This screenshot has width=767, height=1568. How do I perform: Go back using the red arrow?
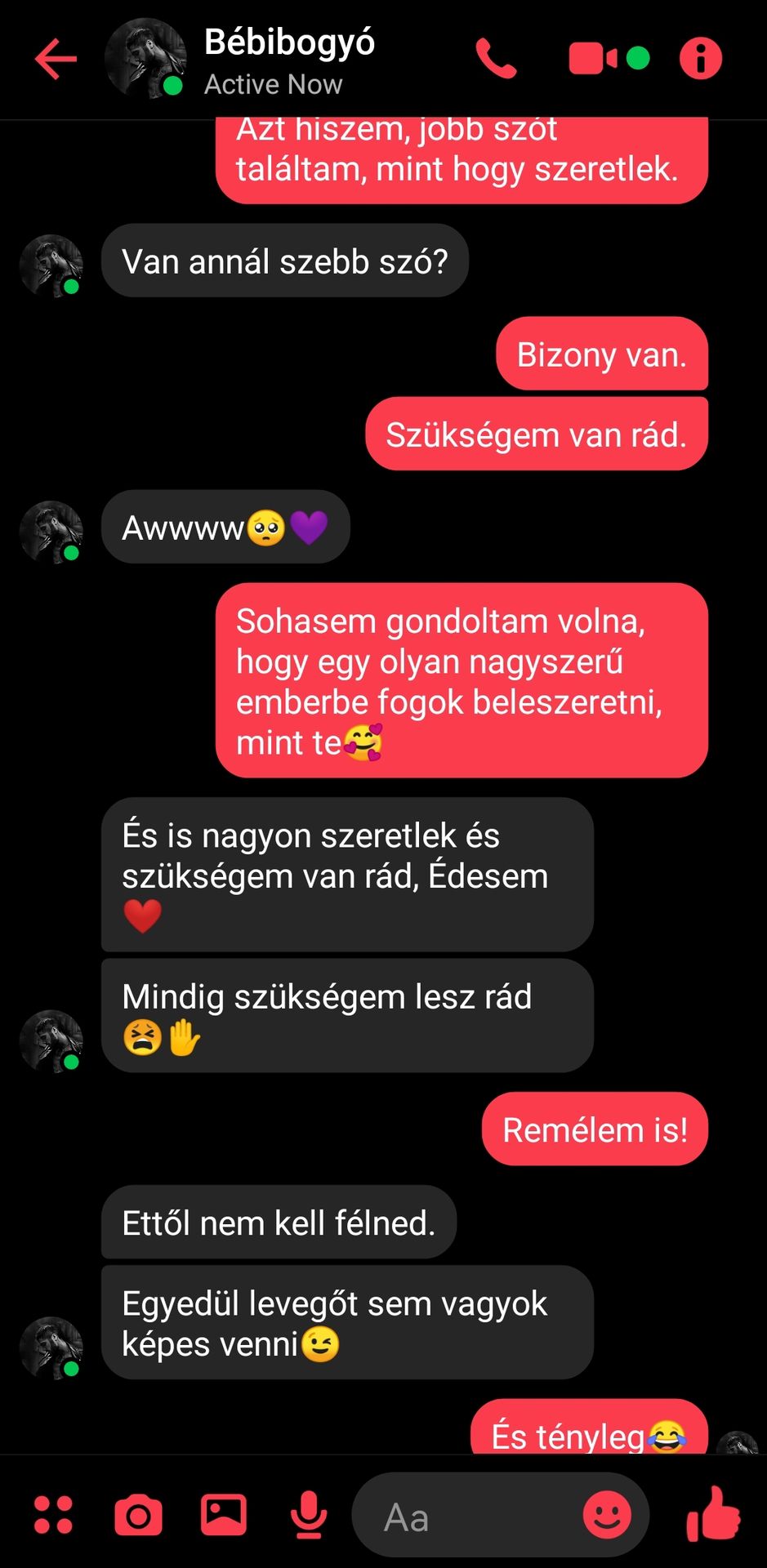tap(56, 59)
